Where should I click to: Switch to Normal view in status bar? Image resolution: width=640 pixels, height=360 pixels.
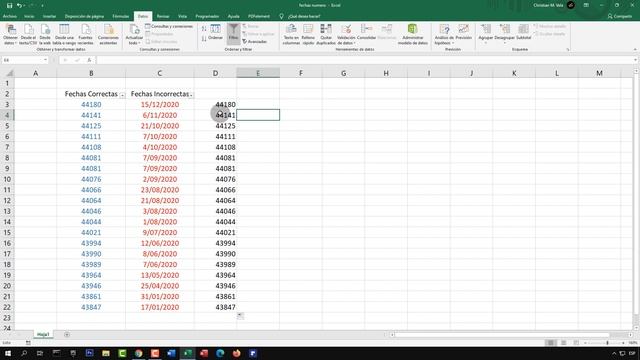[x=550, y=343]
